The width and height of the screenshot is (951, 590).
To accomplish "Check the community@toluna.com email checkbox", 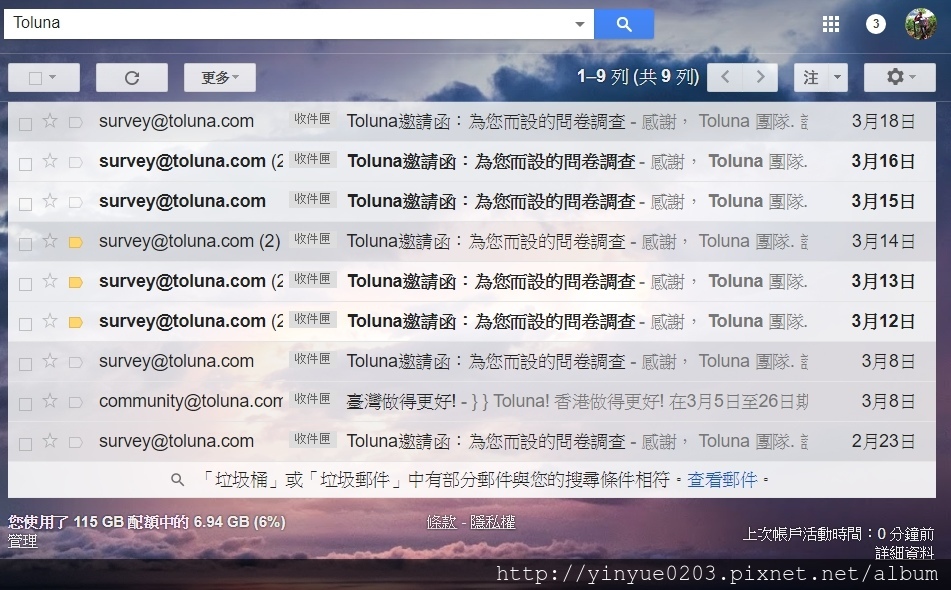I will [x=25, y=404].
